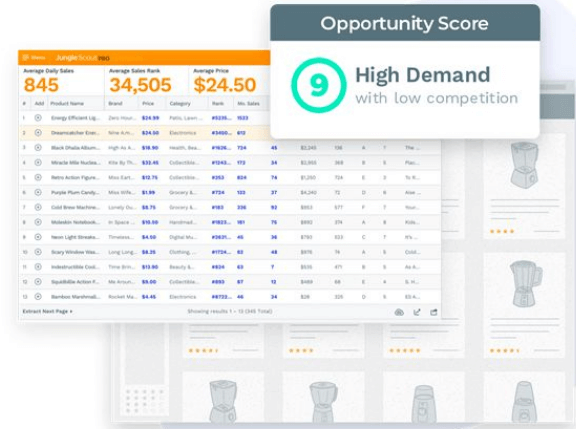Add Cold Brew Machine product via plus icon
Viewport: 576px width, 429px height.
(x=38, y=207)
